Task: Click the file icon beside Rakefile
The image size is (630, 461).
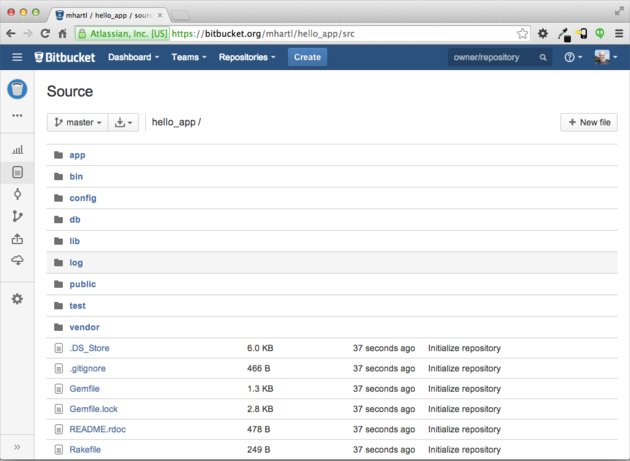Action: point(59,449)
